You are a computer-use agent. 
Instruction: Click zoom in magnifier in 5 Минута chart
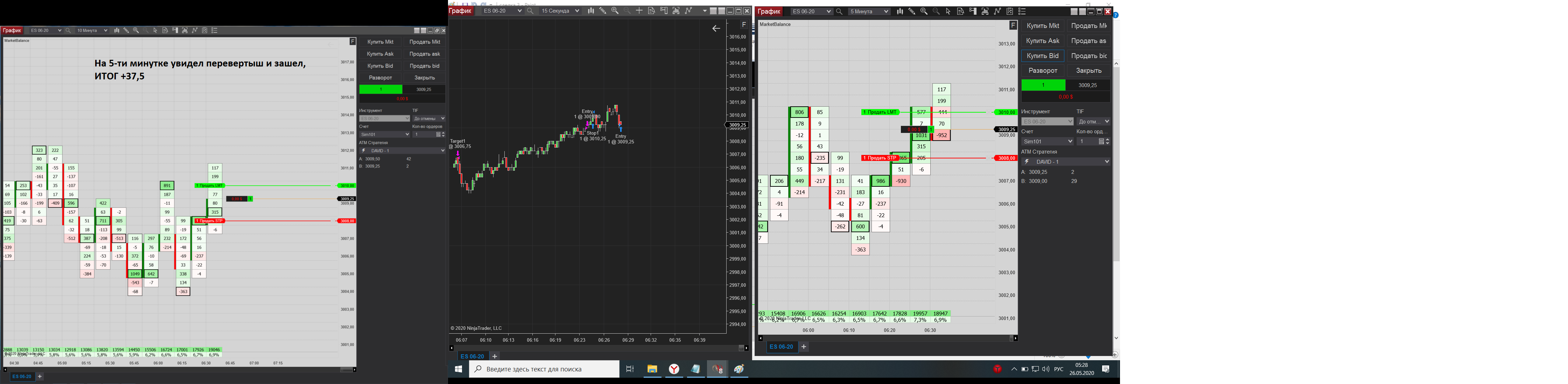click(924, 12)
